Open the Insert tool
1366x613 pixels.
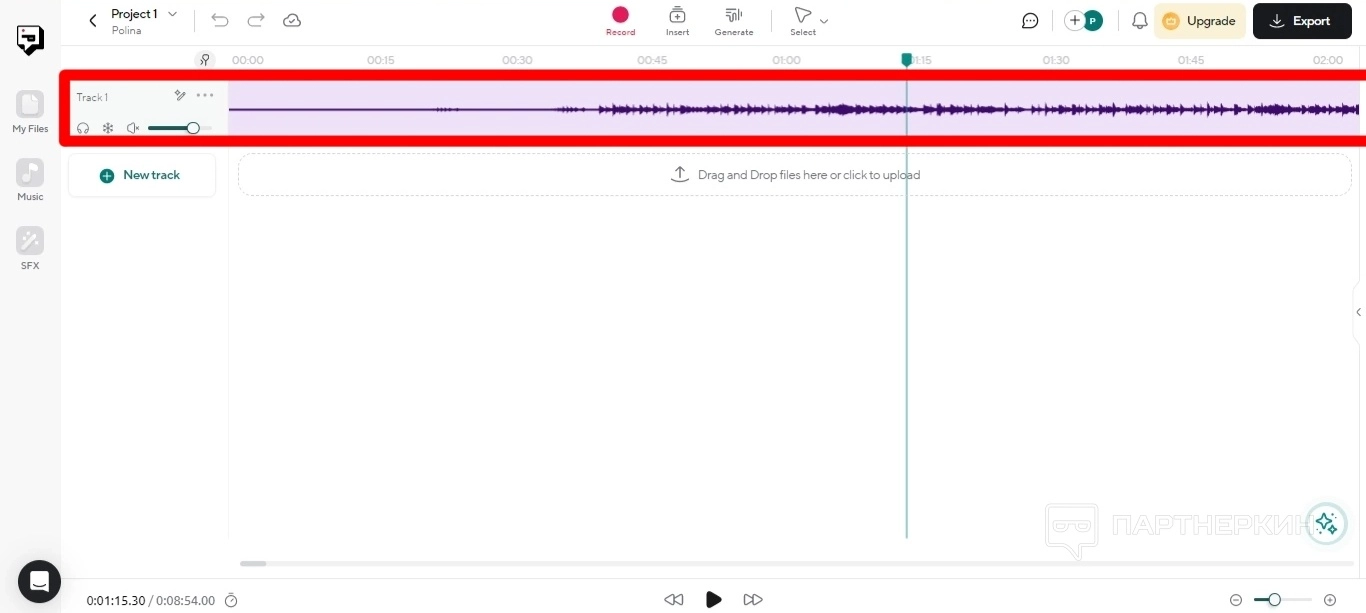(x=677, y=21)
